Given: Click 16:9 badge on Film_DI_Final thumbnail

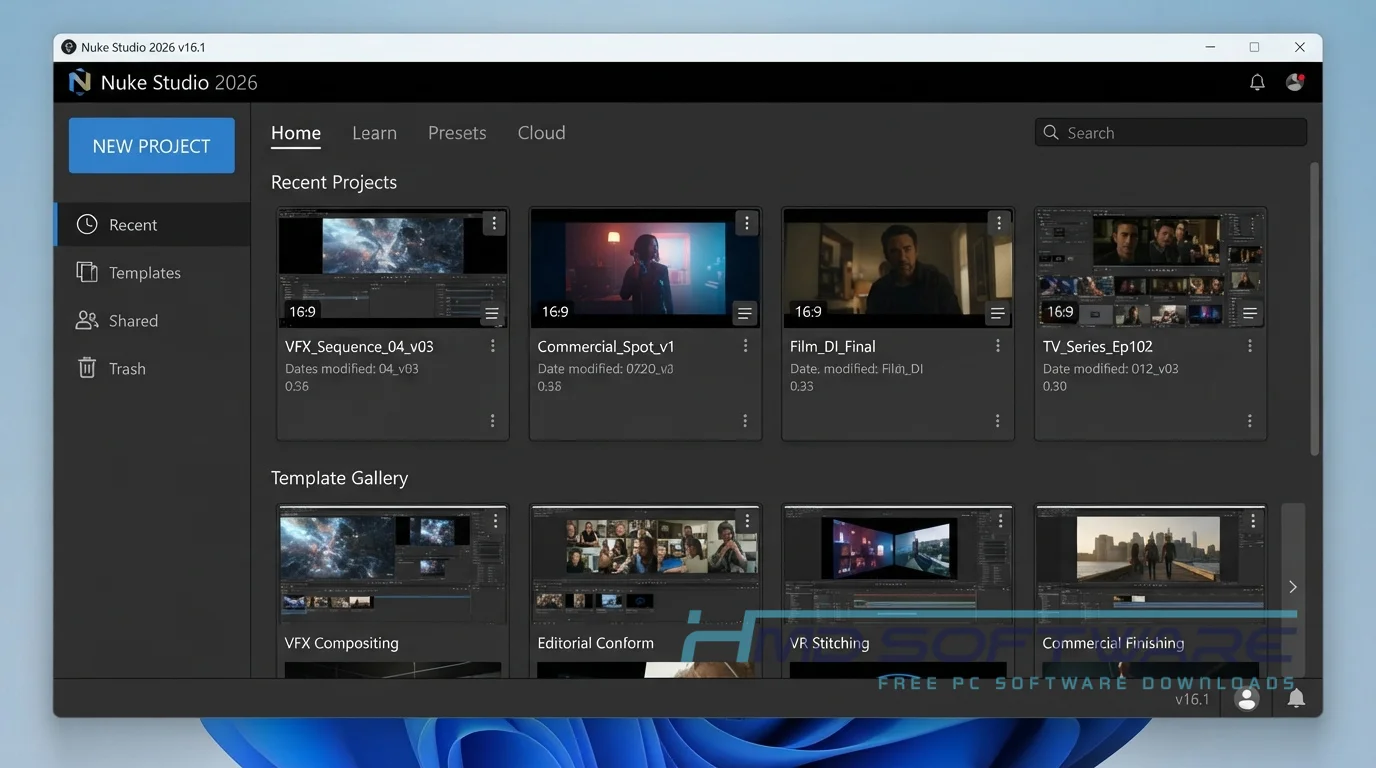Looking at the screenshot, I should tap(808, 312).
